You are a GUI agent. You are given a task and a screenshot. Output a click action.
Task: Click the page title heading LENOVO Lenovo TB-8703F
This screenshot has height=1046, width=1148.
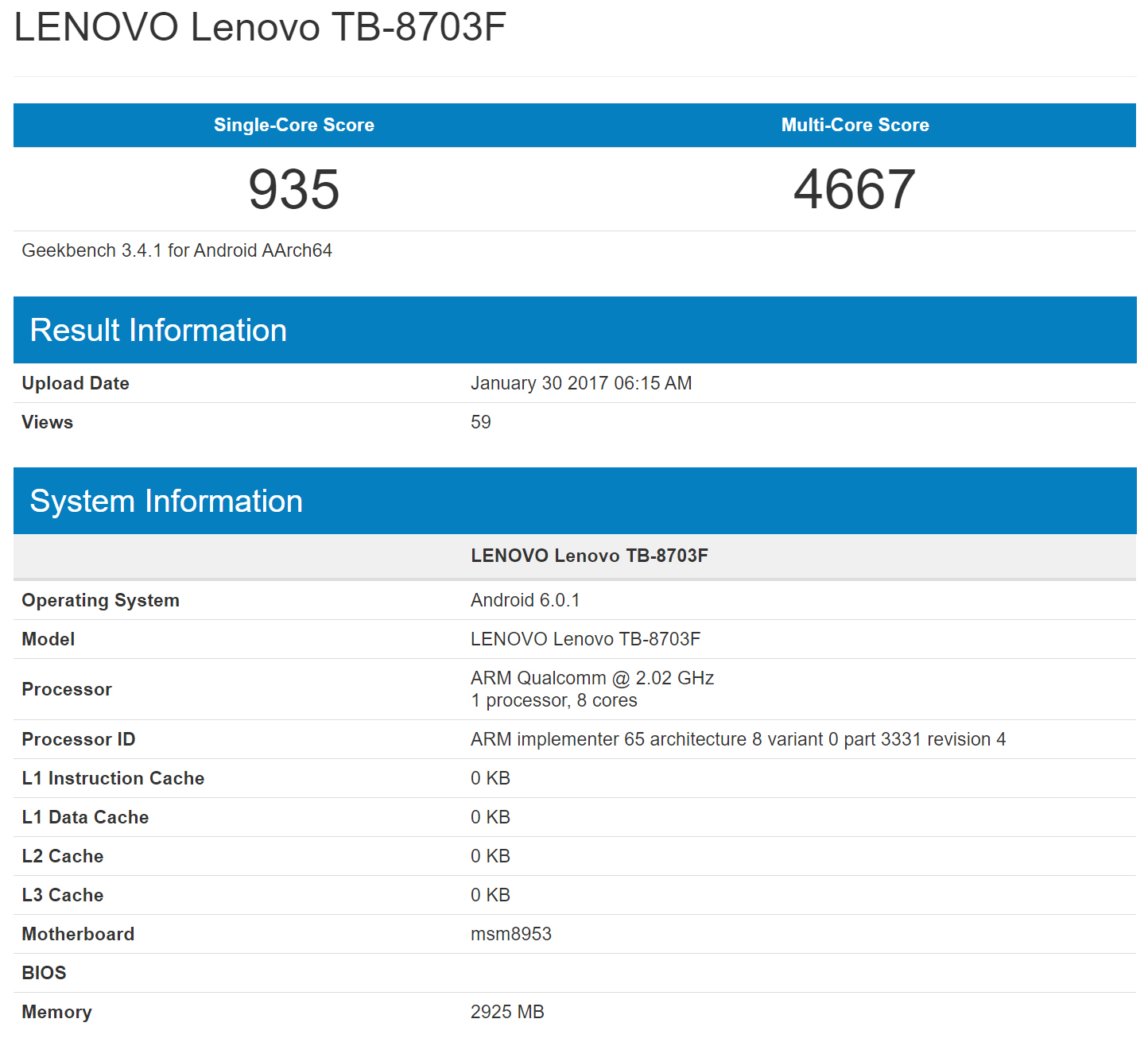click(x=260, y=27)
